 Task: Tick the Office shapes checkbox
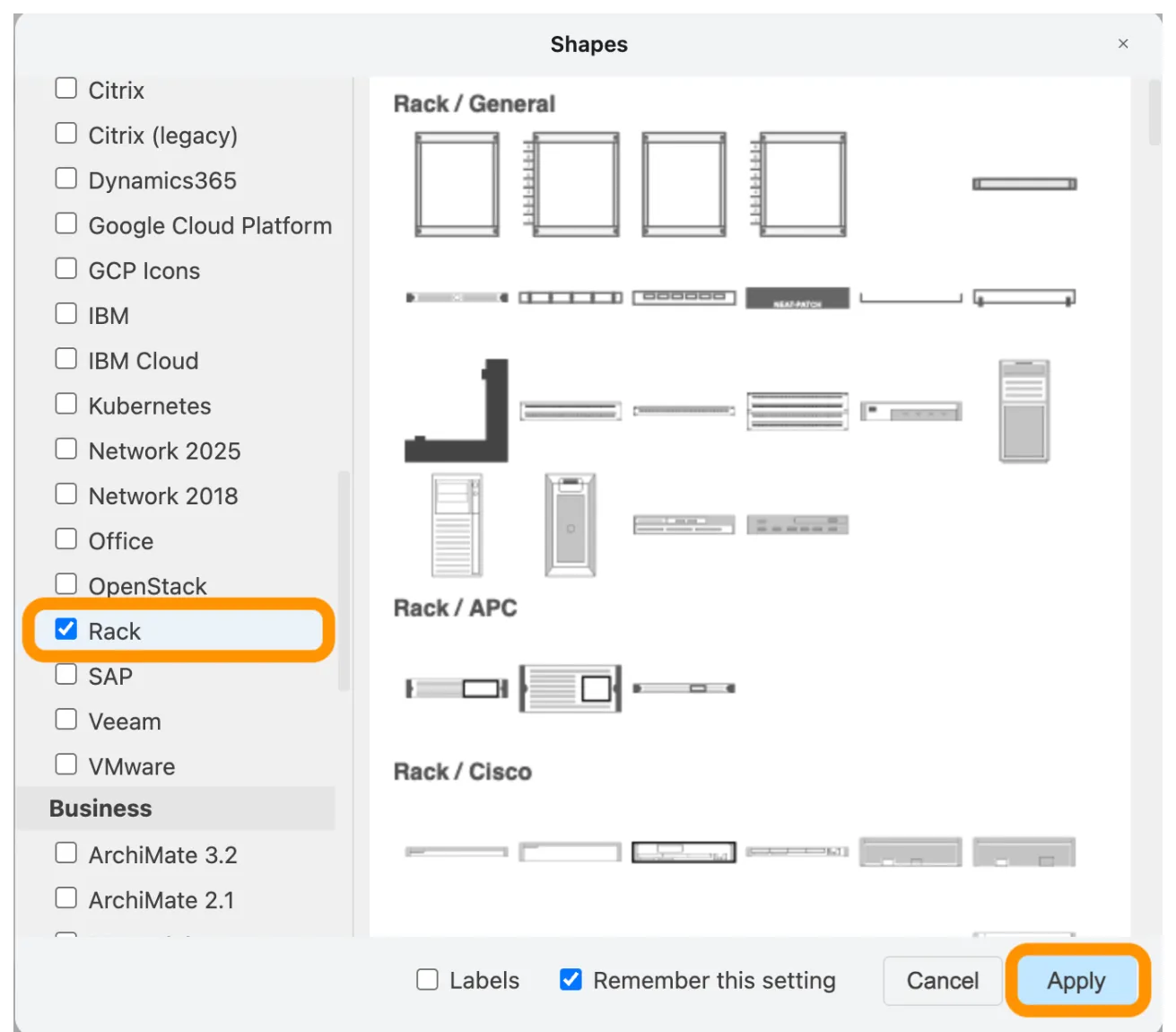tap(66, 538)
